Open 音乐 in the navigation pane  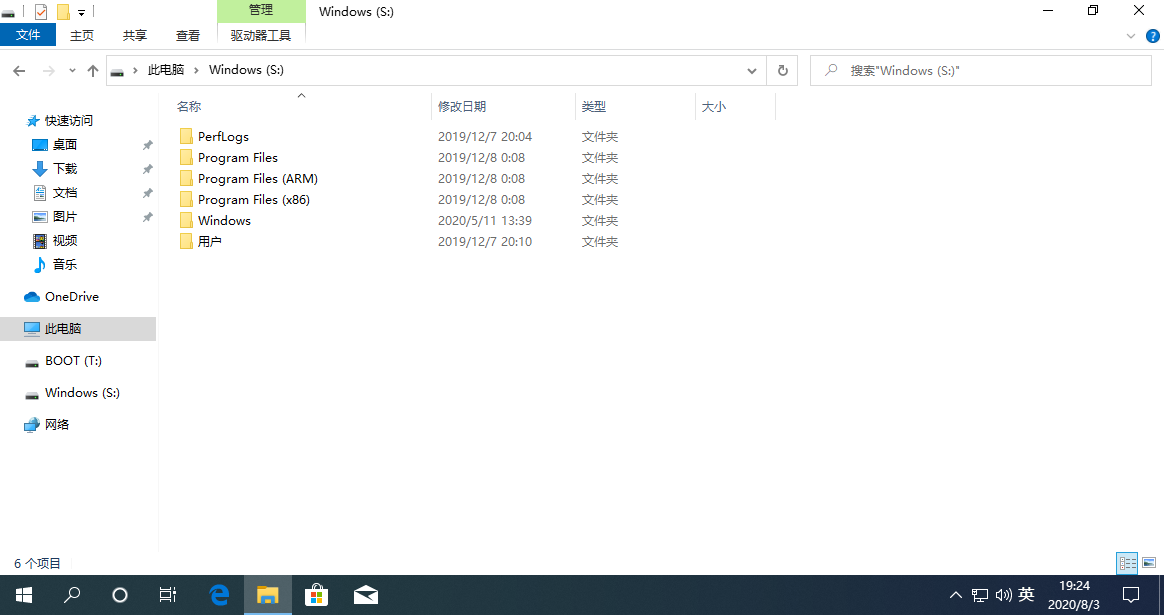65,264
